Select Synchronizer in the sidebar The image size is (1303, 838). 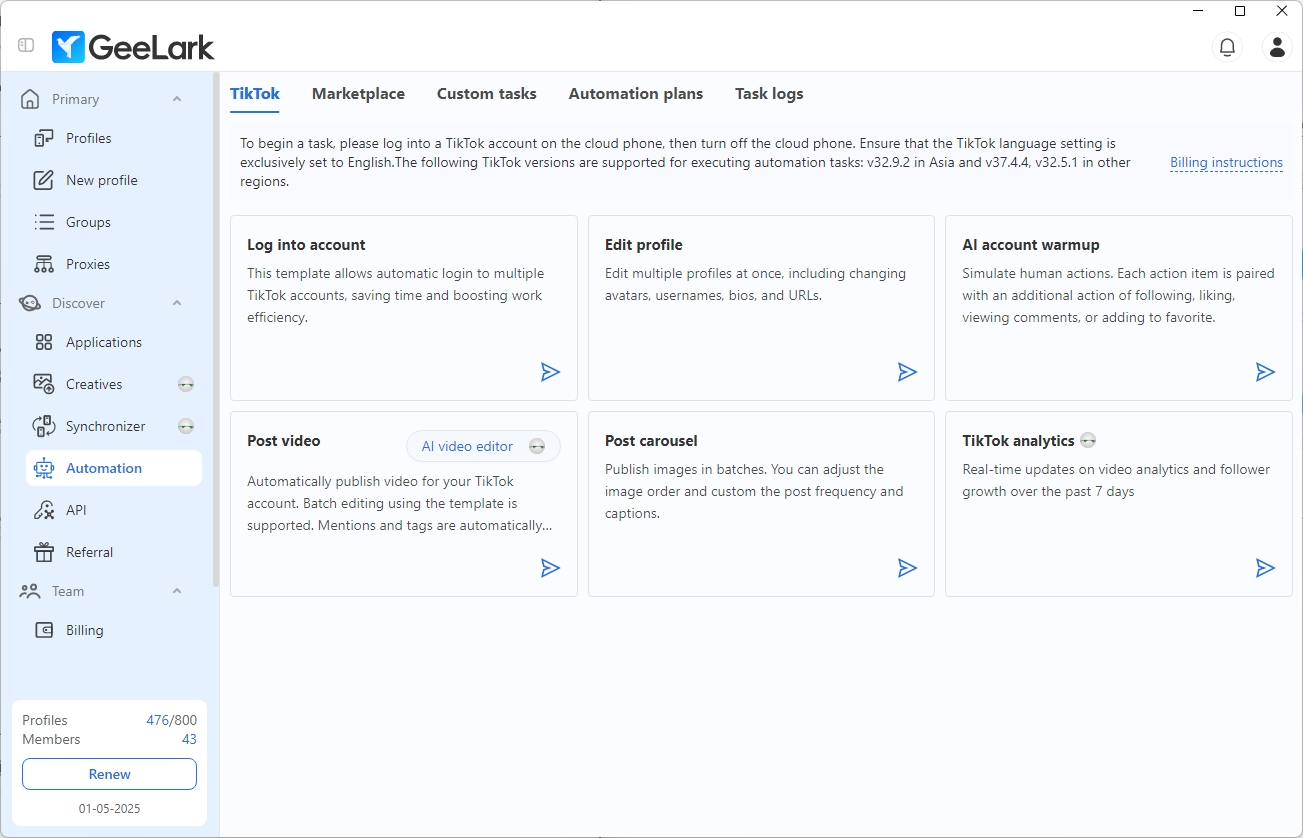pos(114,426)
